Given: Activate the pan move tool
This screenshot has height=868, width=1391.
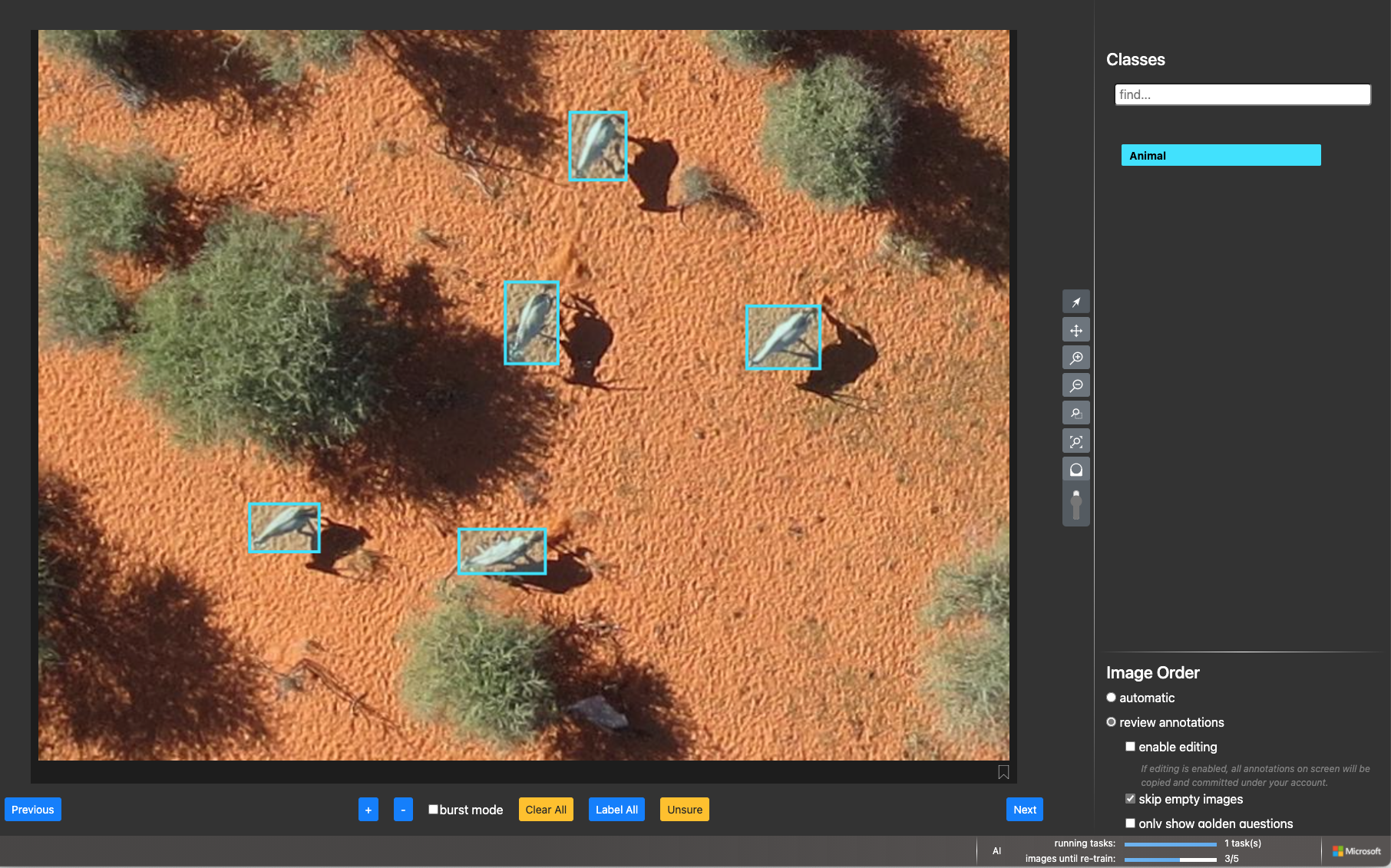Looking at the screenshot, I should pos(1075,330).
